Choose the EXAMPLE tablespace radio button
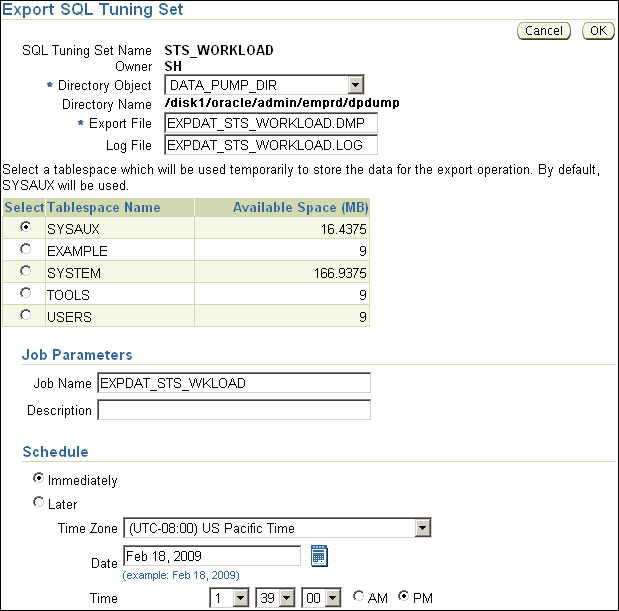Image resolution: width=619 pixels, height=611 pixels. pos(25,250)
